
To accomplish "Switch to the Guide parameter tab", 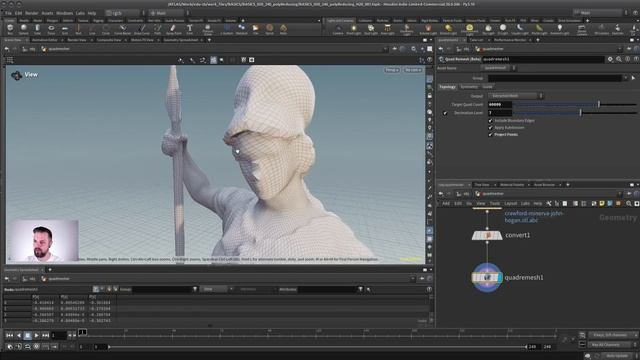I will 487,87.
